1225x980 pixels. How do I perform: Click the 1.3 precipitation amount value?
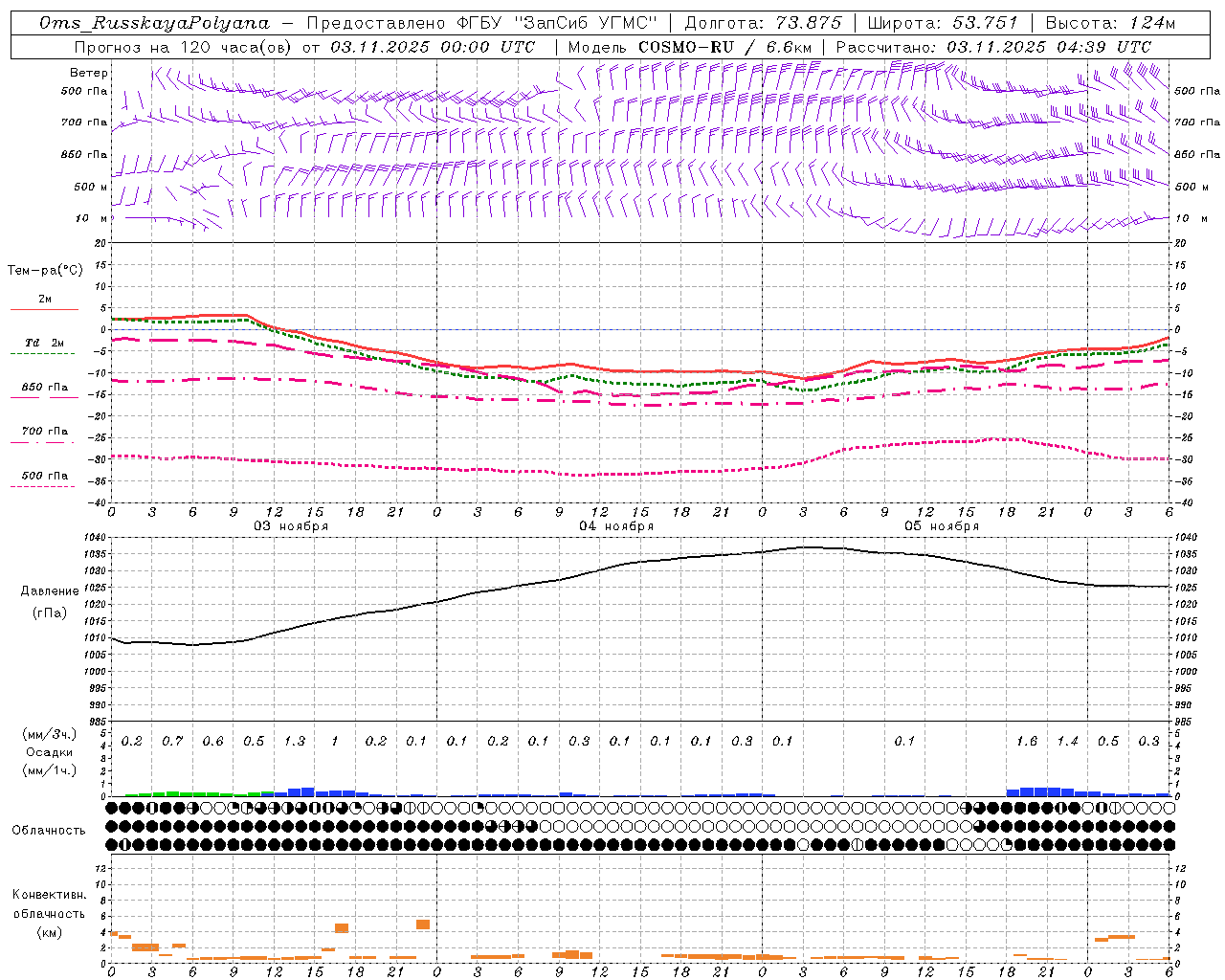coord(295,742)
